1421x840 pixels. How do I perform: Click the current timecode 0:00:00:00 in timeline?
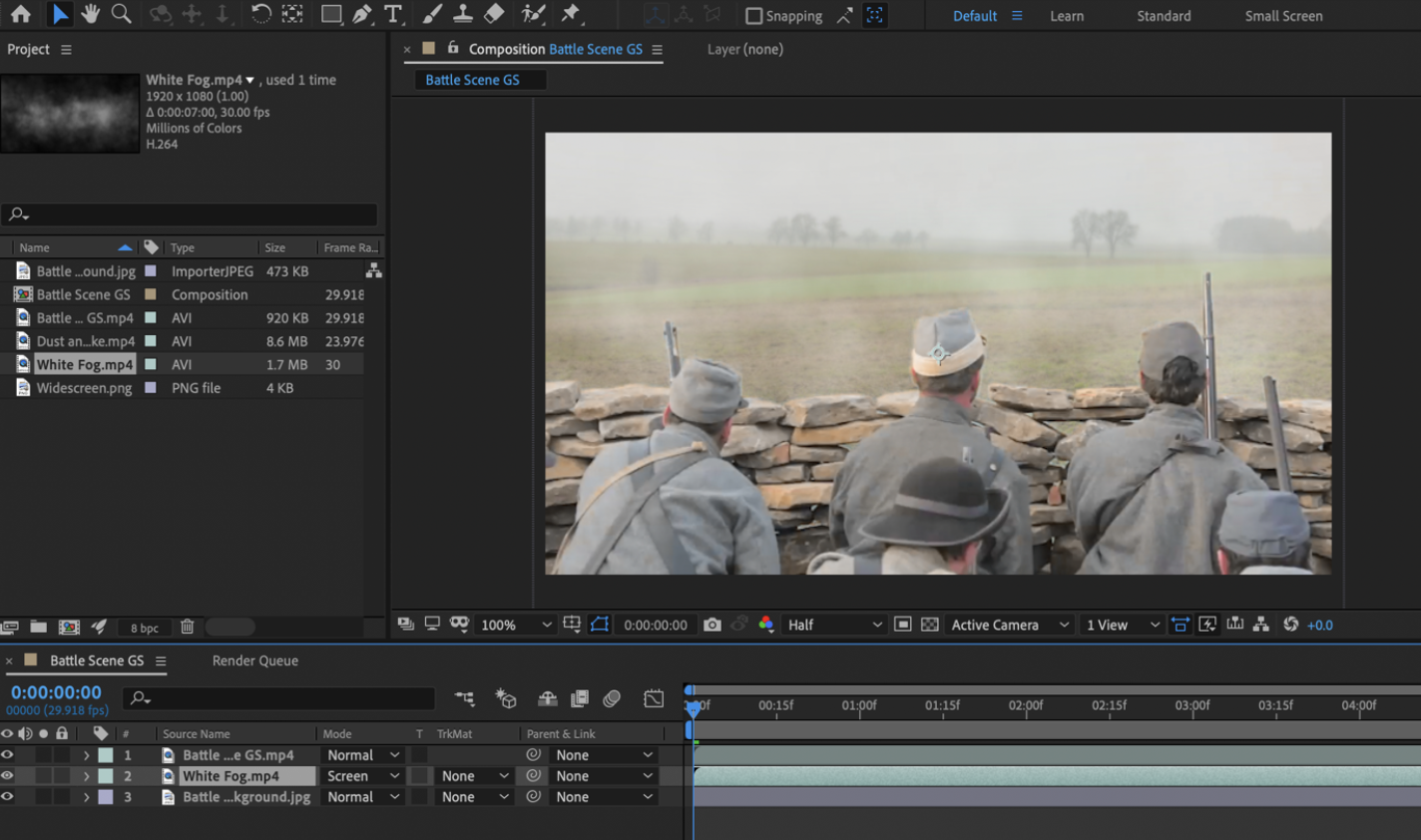click(x=56, y=692)
